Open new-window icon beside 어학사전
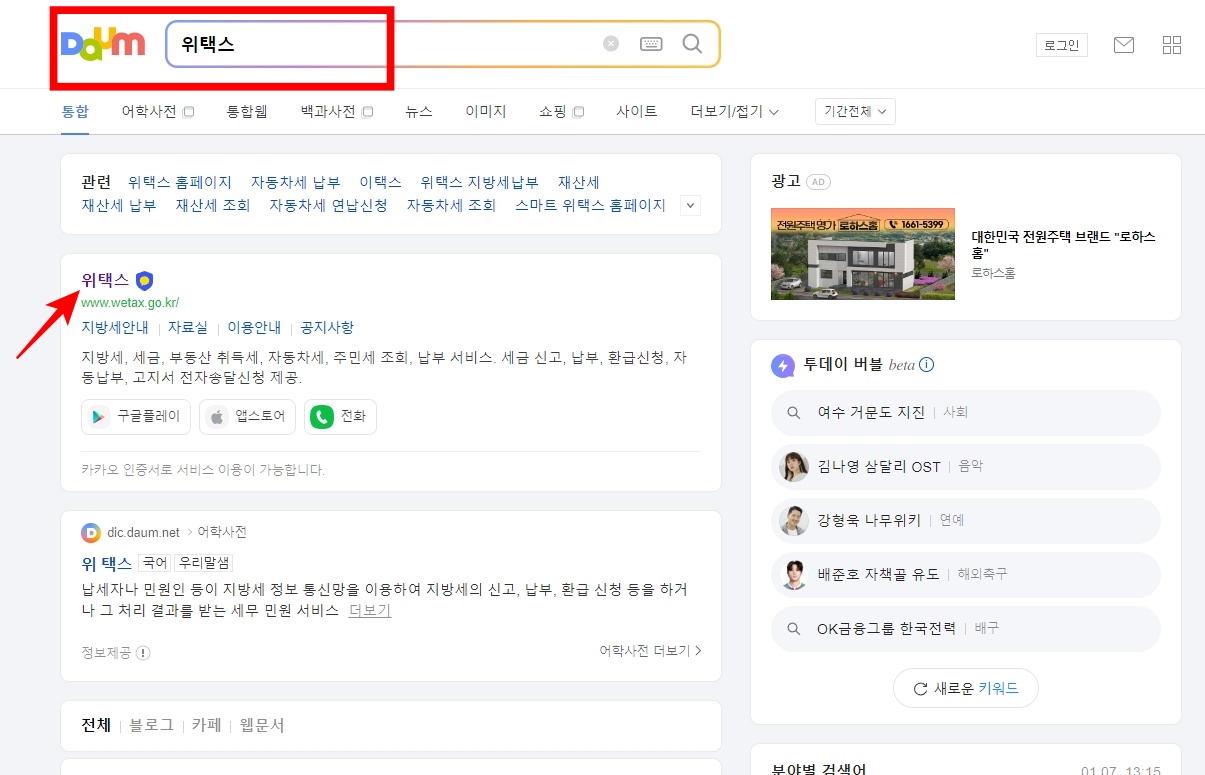1205x775 pixels. coord(188,112)
